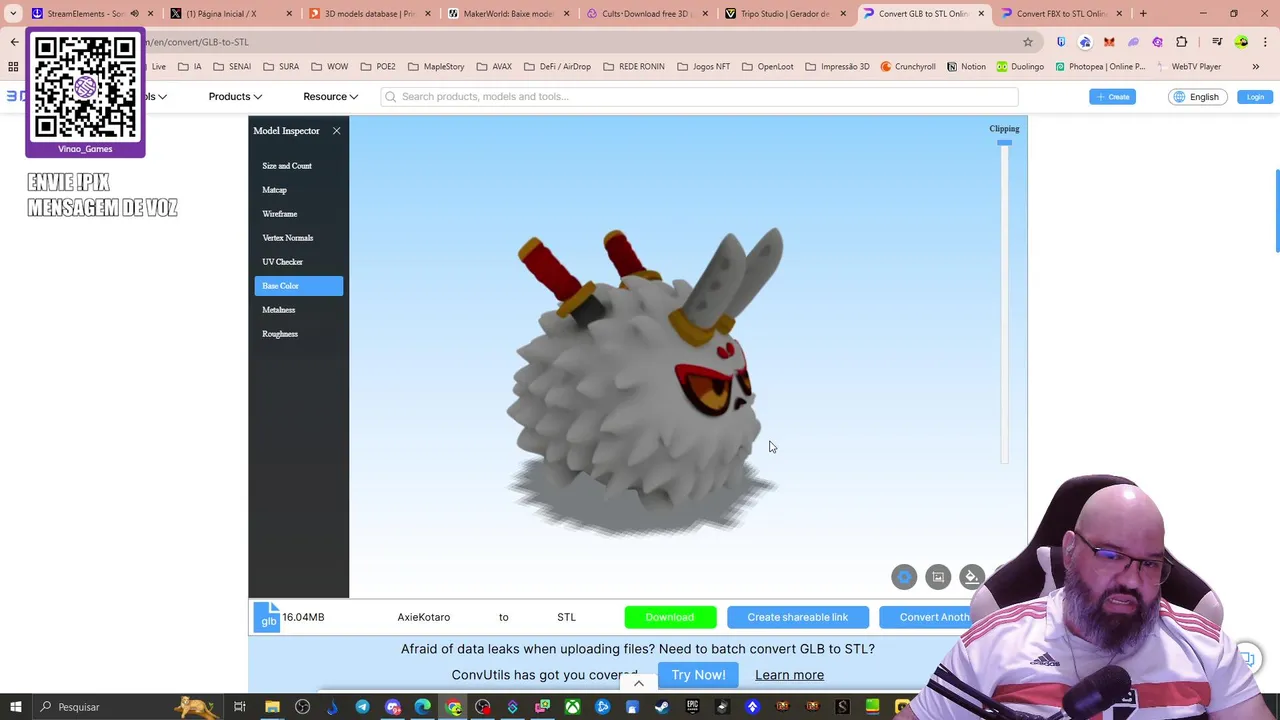Click Create shareable link button

coord(797,617)
